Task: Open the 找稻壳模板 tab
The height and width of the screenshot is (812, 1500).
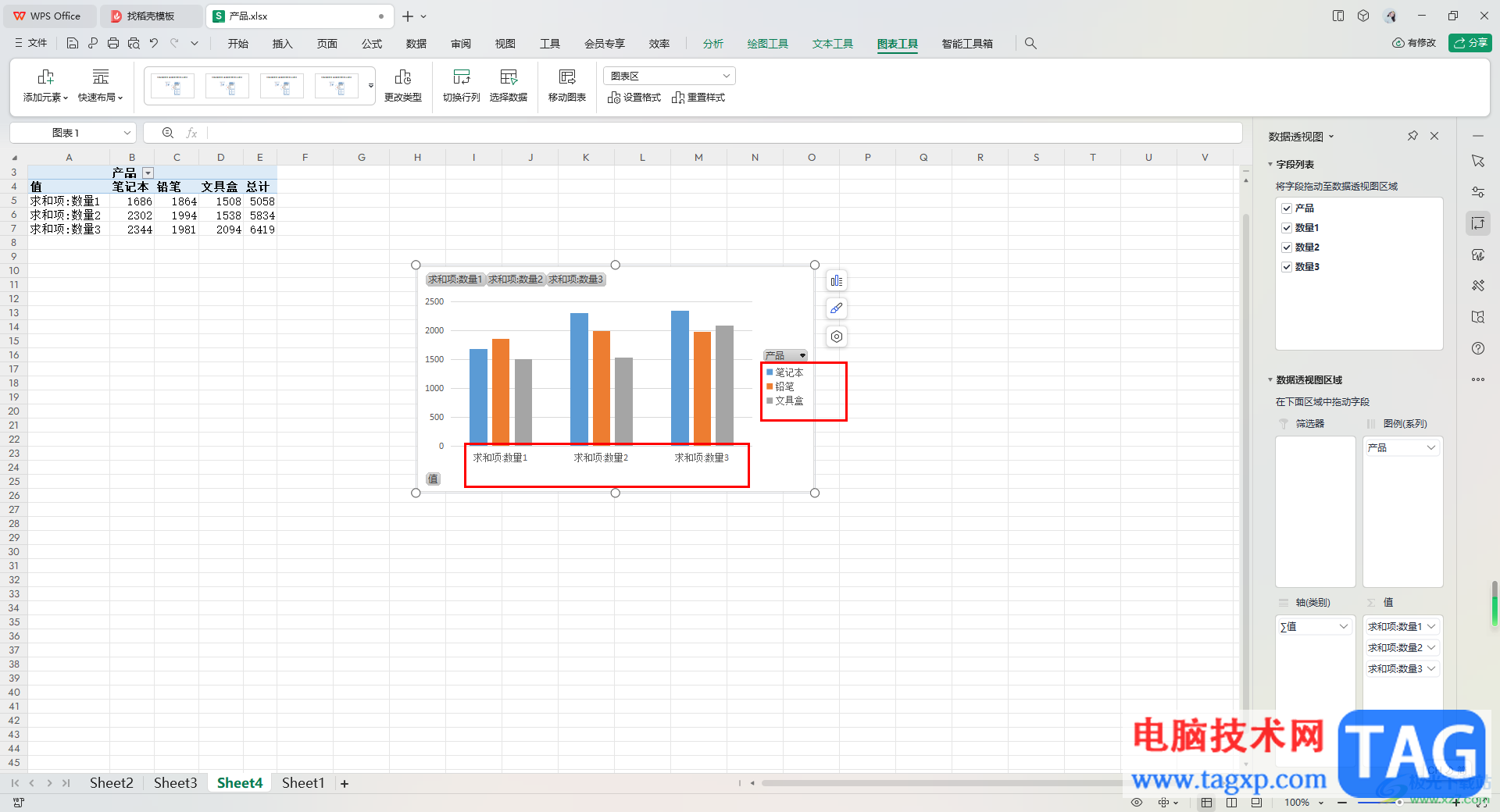Action: pyautogui.click(x=151, y=16)
